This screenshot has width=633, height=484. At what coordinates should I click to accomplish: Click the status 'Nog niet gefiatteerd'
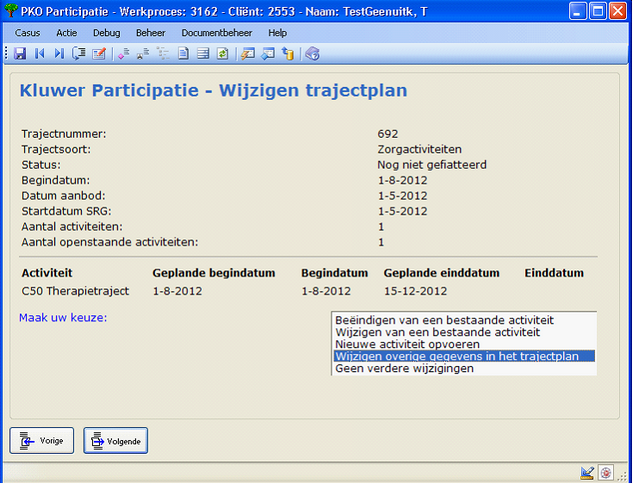point(432,165)
